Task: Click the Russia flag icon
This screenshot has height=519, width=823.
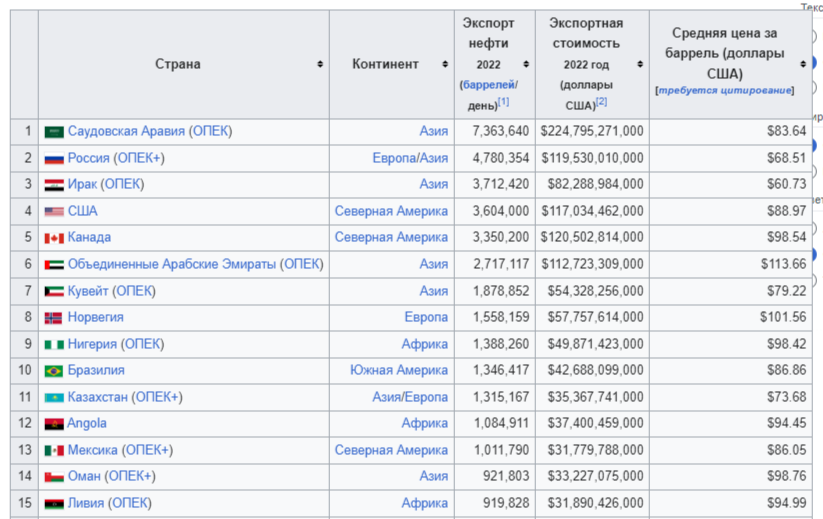Action: tap(54, 158)
